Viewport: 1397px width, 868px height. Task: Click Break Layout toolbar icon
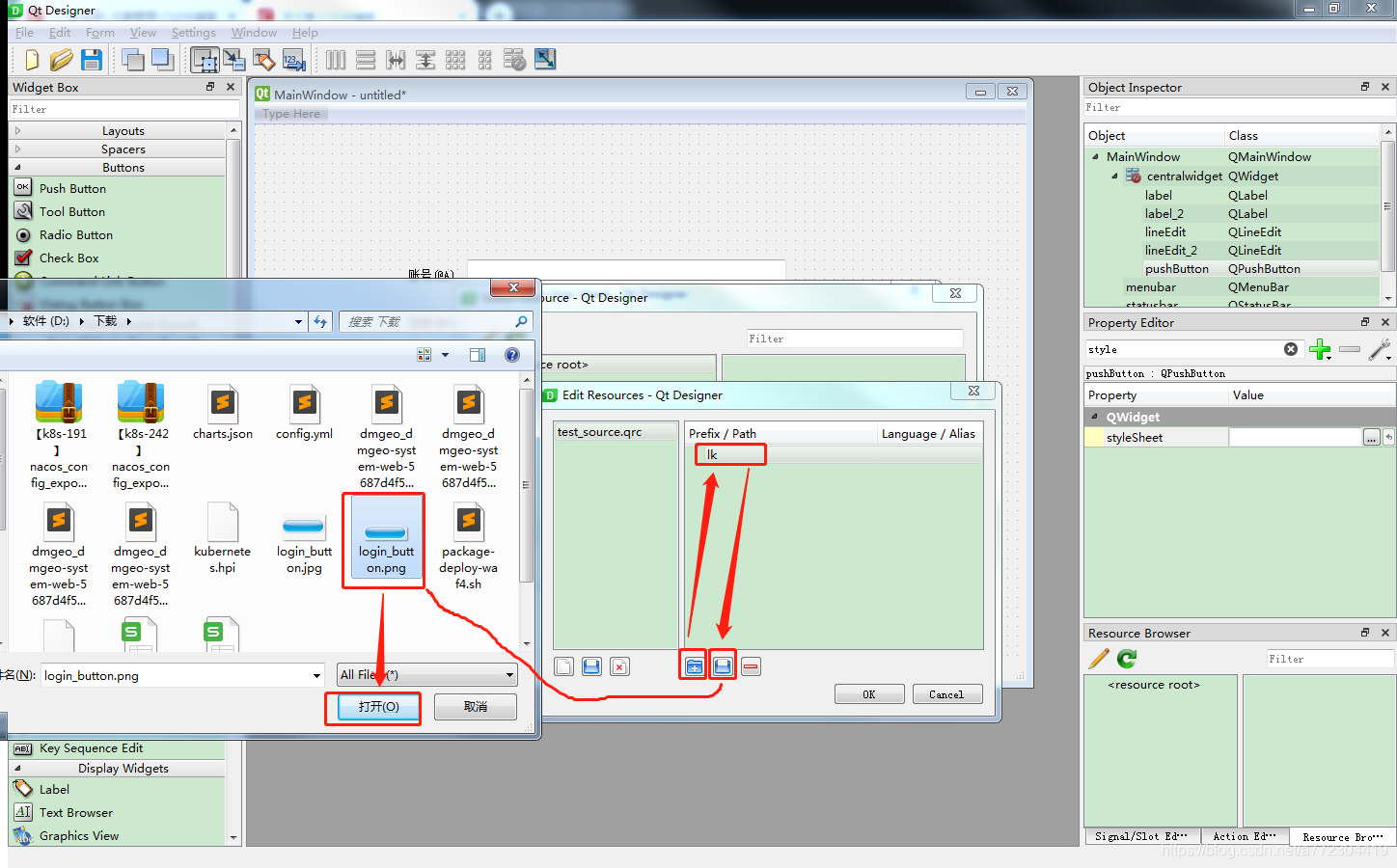click(x=515, y=60)
